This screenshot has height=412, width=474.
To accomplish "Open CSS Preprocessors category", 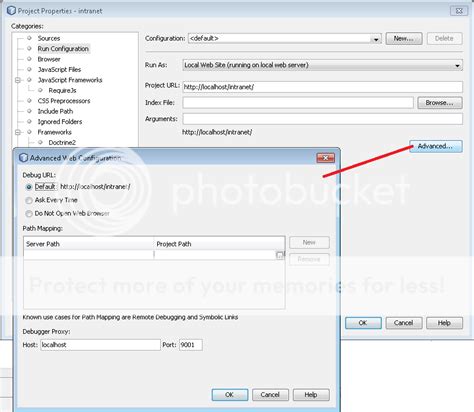I will [x=64, y=101].
